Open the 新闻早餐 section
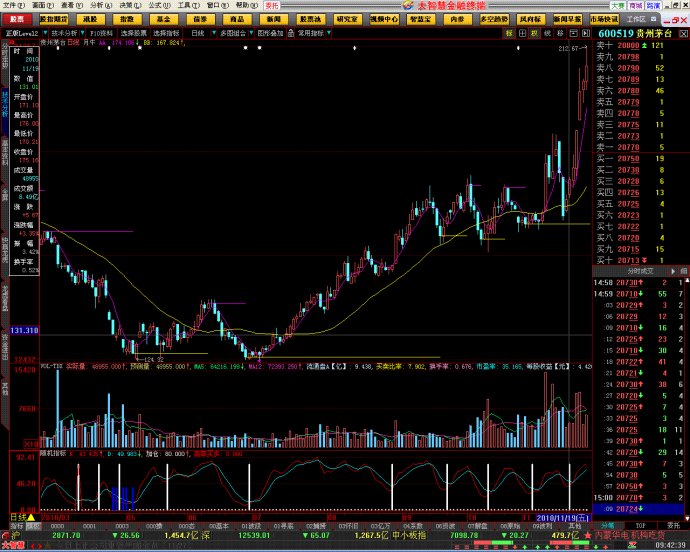The image size is (690, 552). pos(568,19)
